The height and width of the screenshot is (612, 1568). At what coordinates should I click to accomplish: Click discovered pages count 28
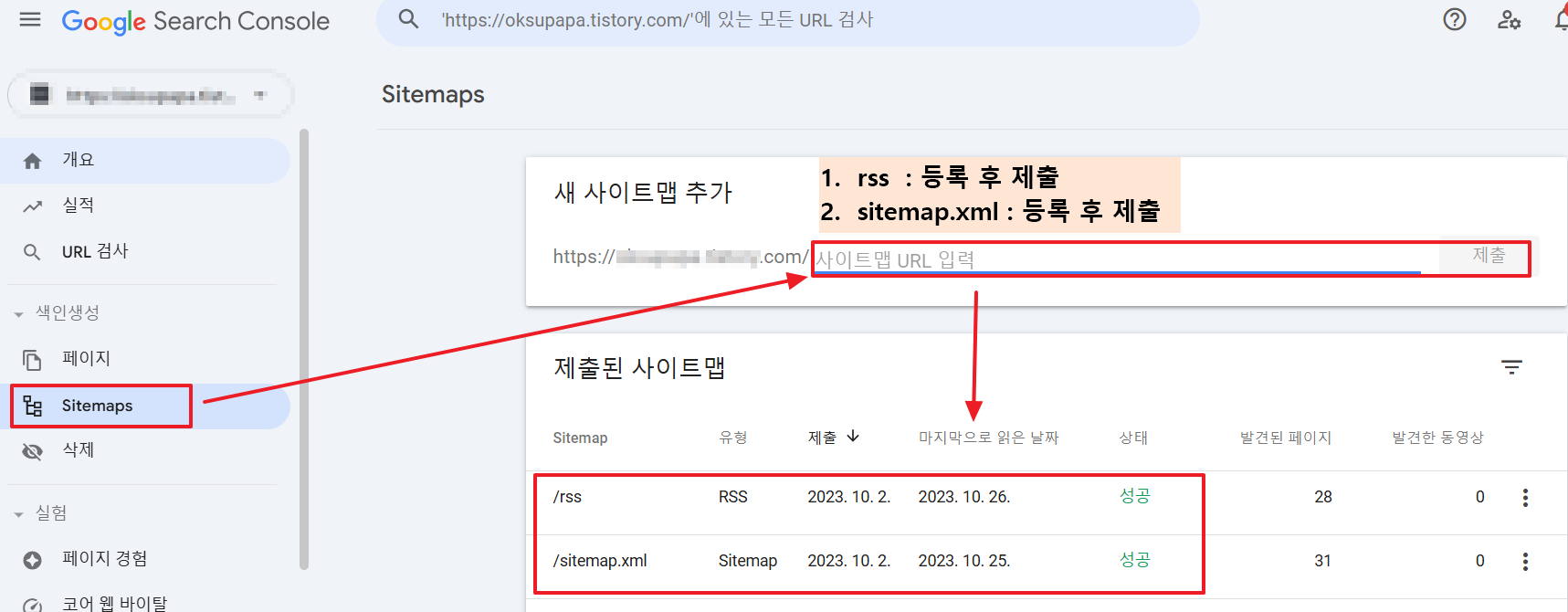[1322, 497]
